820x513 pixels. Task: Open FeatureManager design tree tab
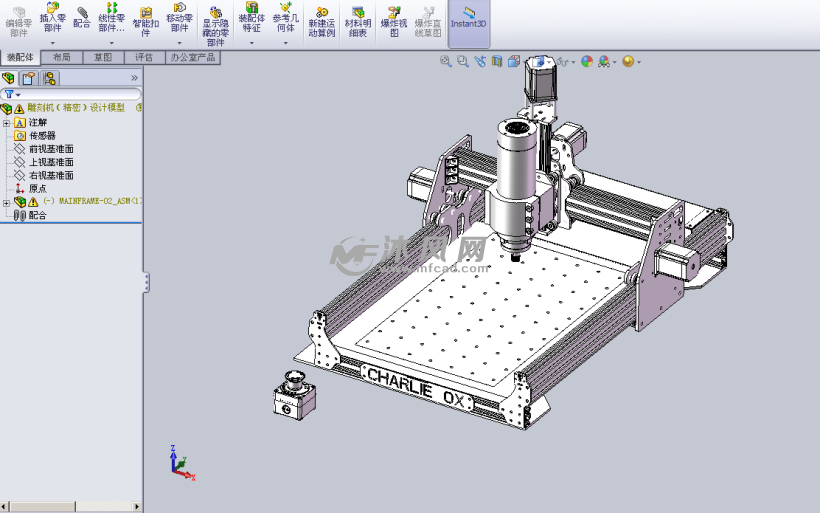pyautogui.click(x=8, y=78)
